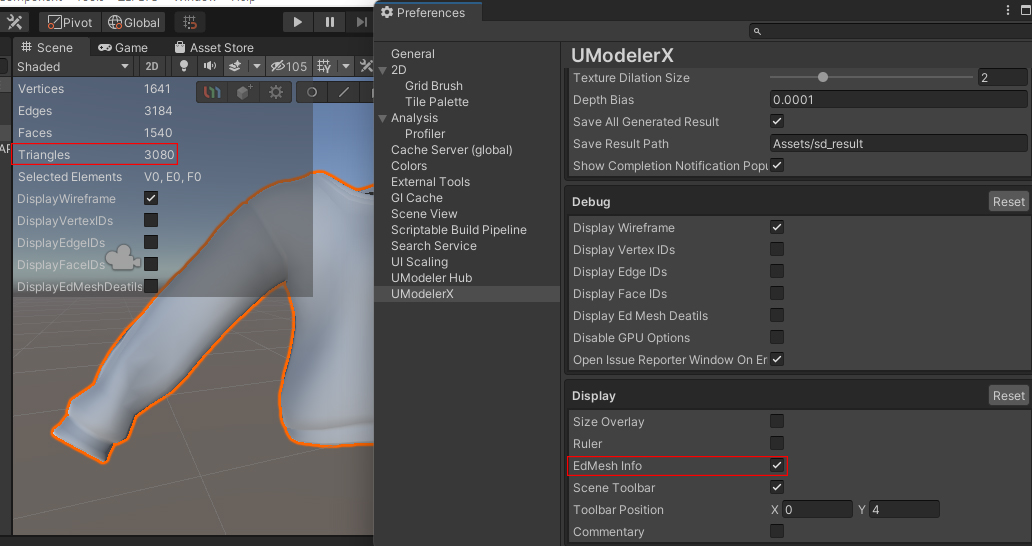Image resolution: width=1032 pixels, height=546 pixels.
Task: Open the Asset Store tab
Action: point(214,47)
